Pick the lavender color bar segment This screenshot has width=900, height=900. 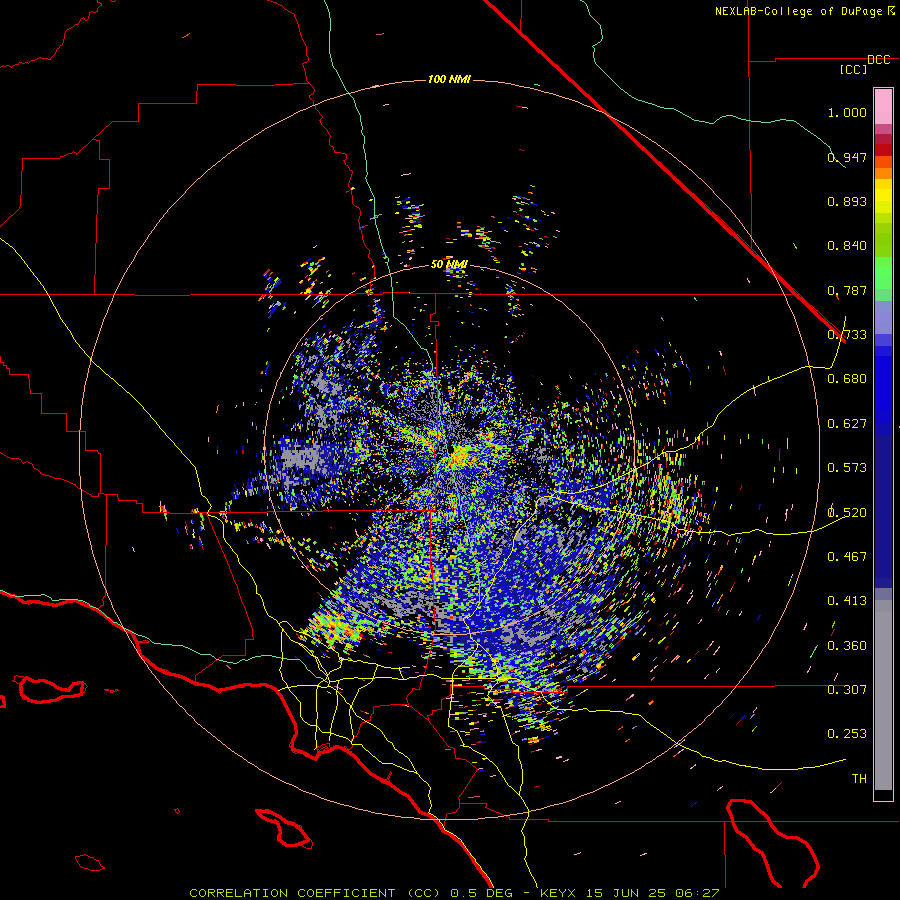coord(883,317)
